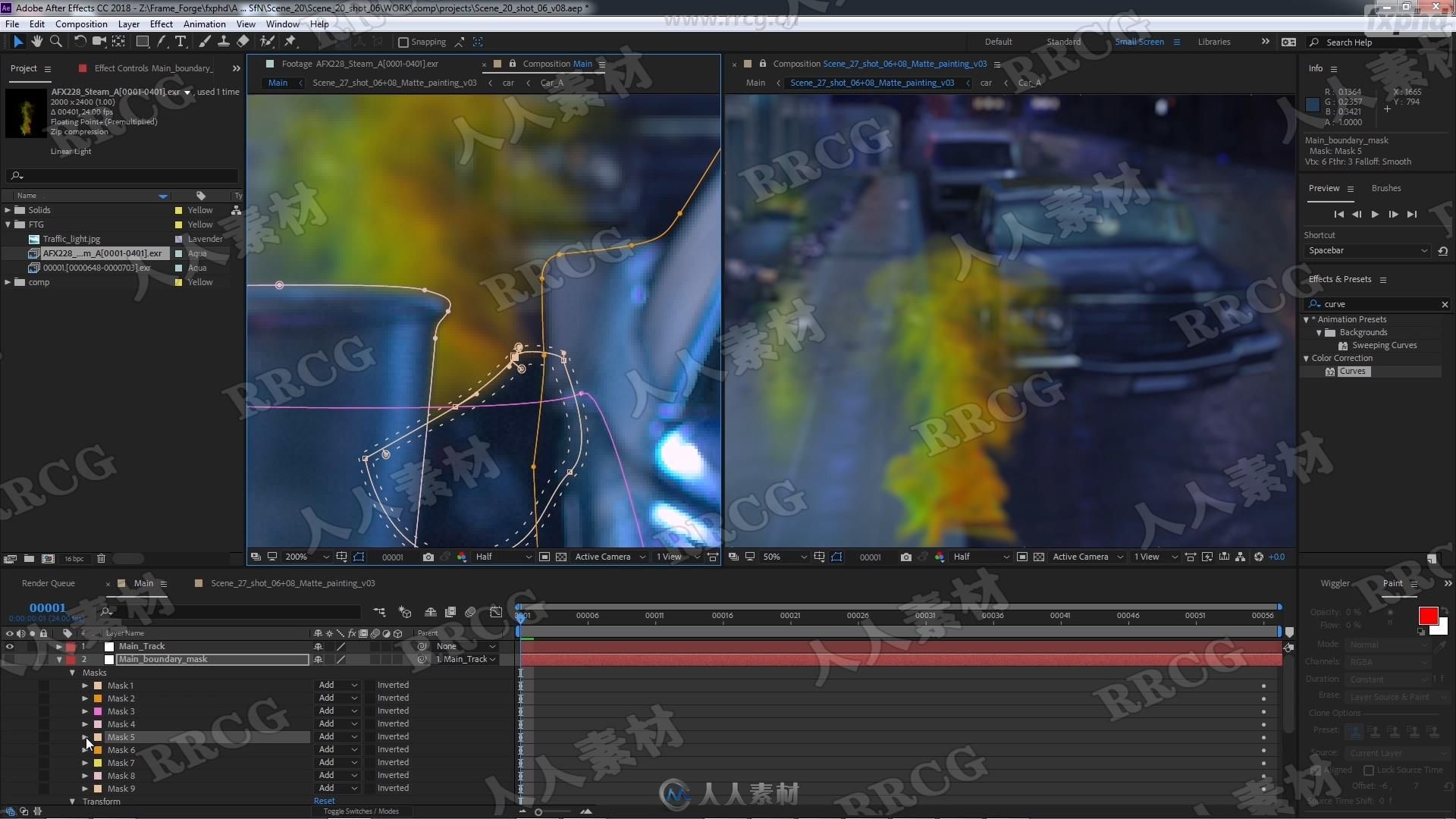Click the Composition Mini-Flowchart icon in timeline

[379, 612]
